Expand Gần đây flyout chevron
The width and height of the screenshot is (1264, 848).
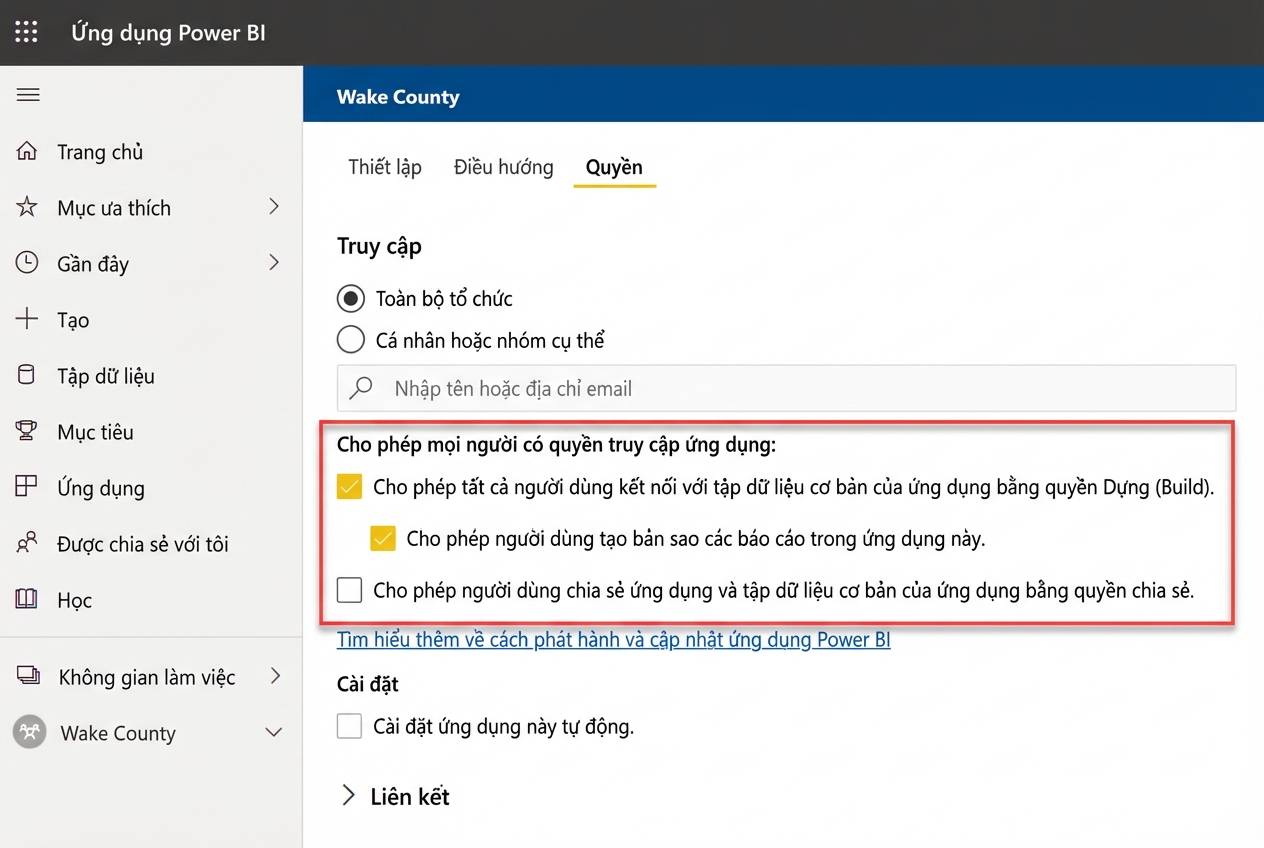point(275,263)
